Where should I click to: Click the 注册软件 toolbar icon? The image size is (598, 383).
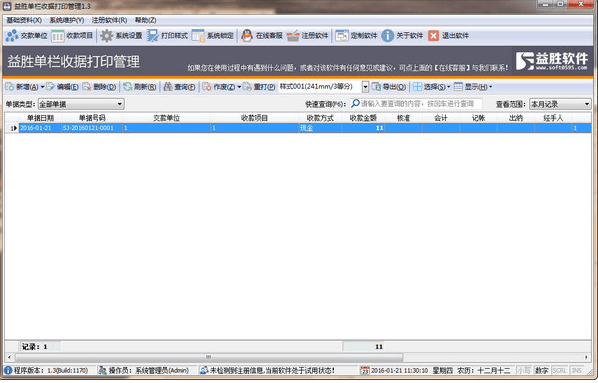coord(293,36)
